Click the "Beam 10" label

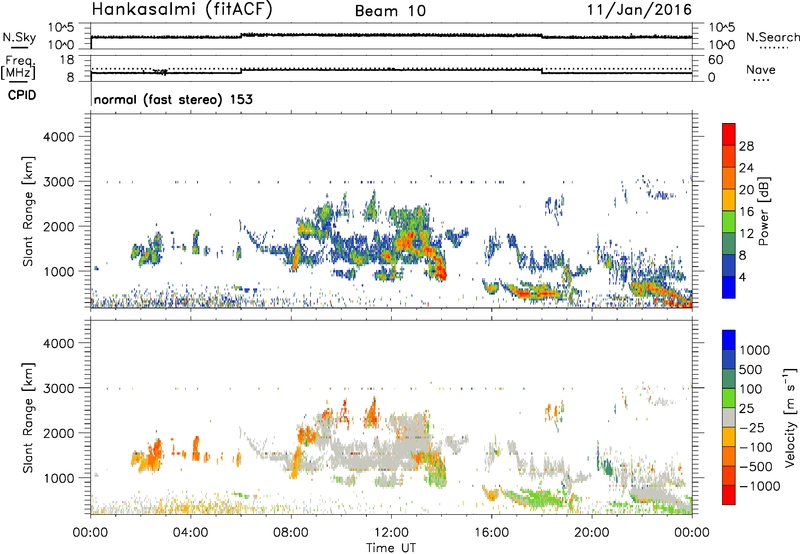[390, 11]
